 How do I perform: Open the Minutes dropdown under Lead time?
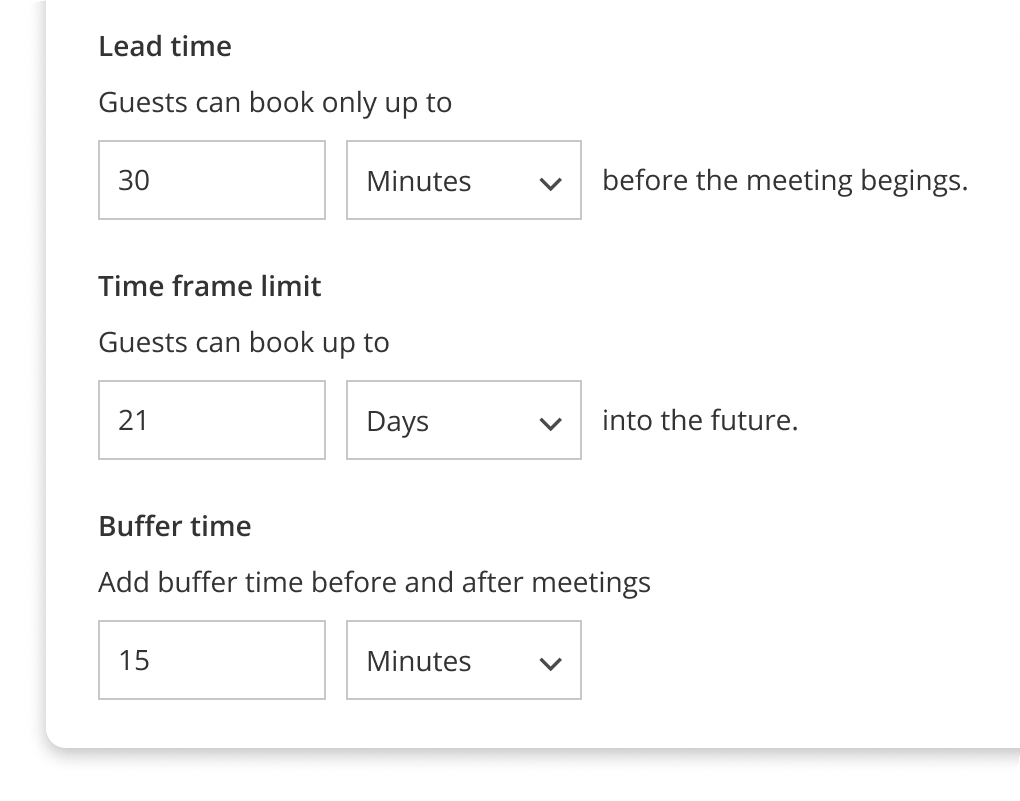click(x=463, y=180)
